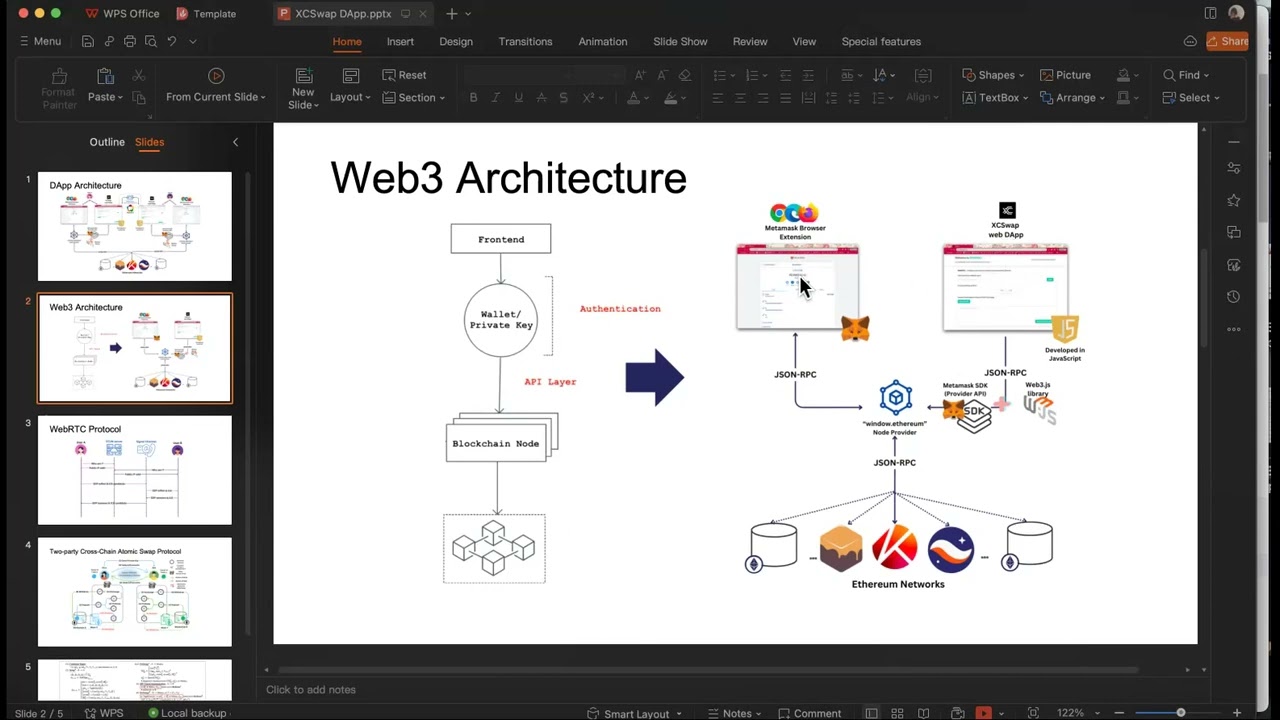The height and width of the screenshot is (720, 1280).
Task: Open the Section dropdown
Action: click(x=414, y=97)
